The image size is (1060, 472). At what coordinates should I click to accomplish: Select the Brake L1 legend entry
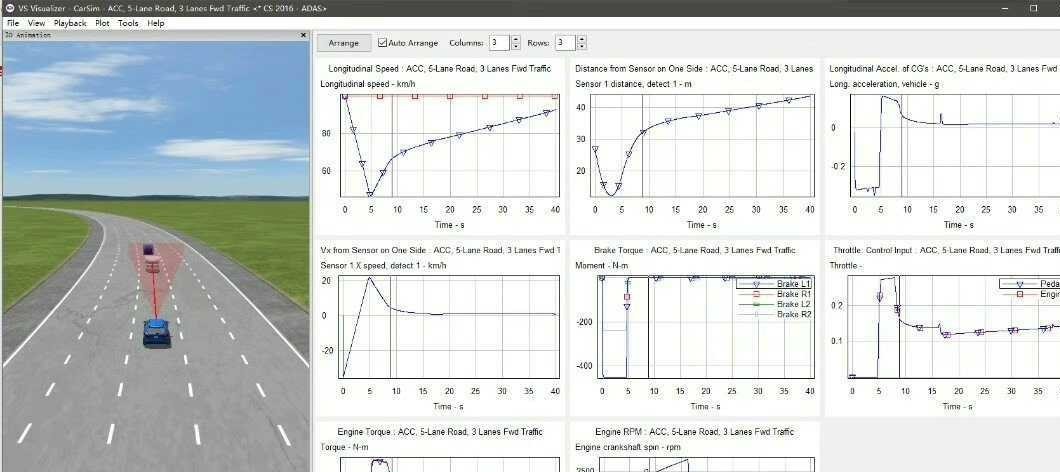pyautogui.click(x=775, y=284)
